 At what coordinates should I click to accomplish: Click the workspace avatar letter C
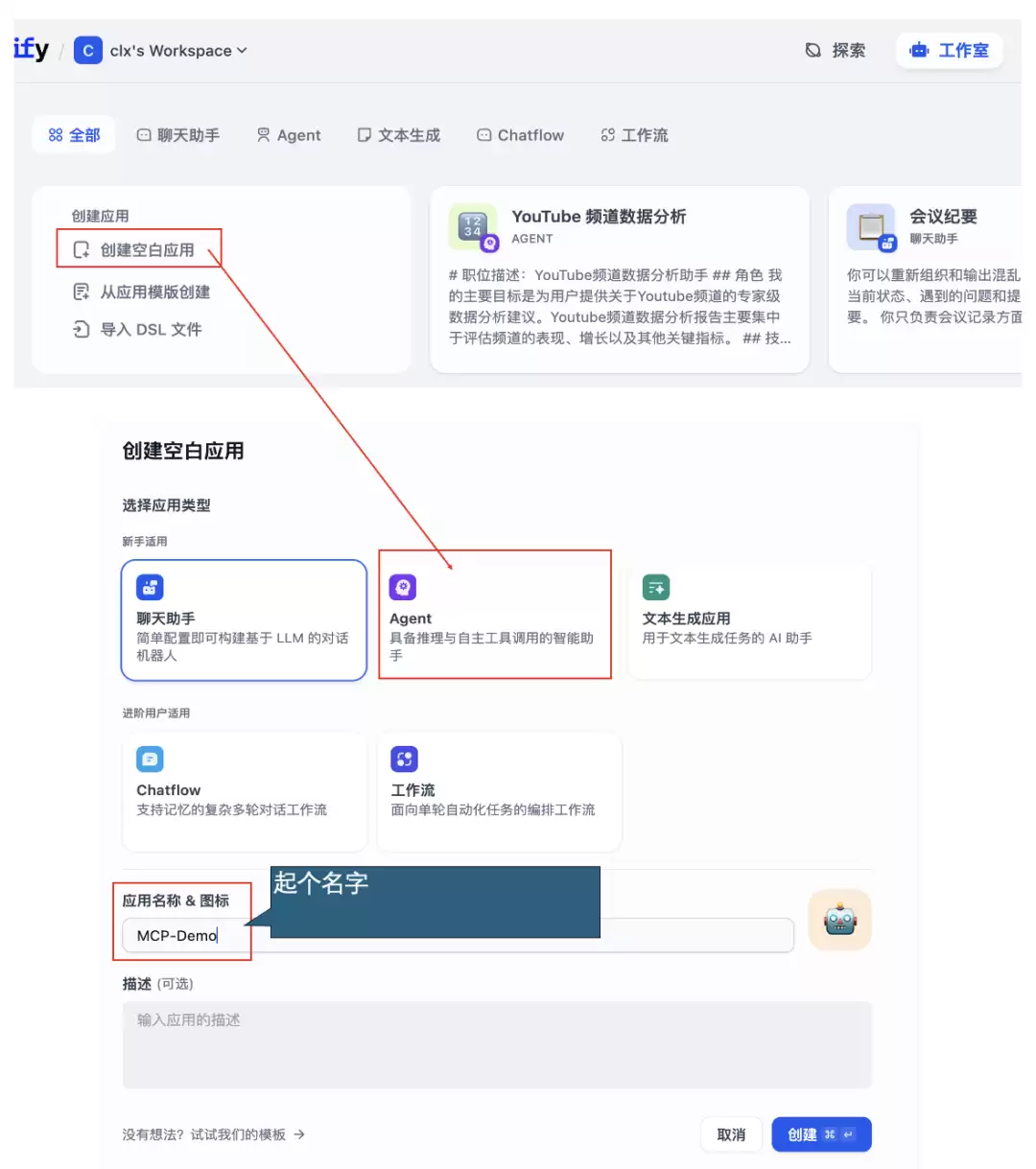click(x=88, y=50)
